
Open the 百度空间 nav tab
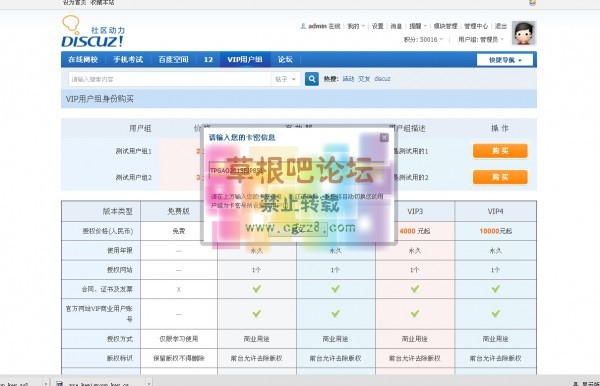[x=173, y=60]
